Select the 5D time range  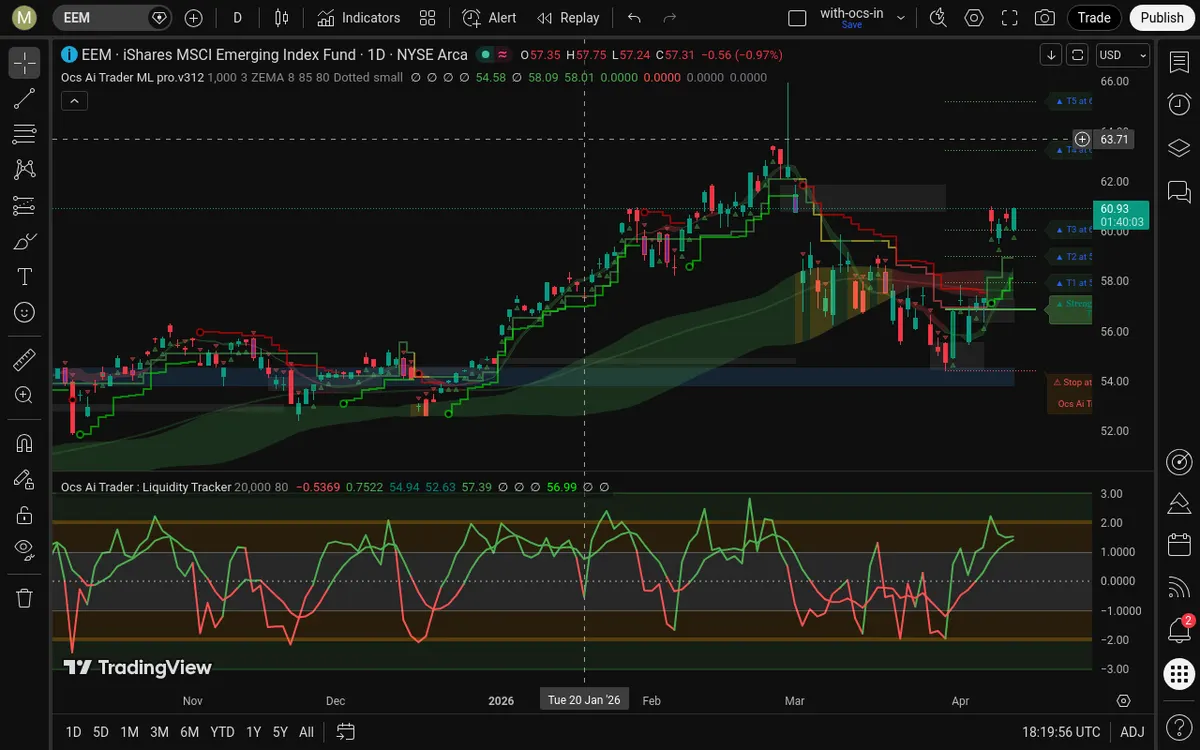point(101,732)
